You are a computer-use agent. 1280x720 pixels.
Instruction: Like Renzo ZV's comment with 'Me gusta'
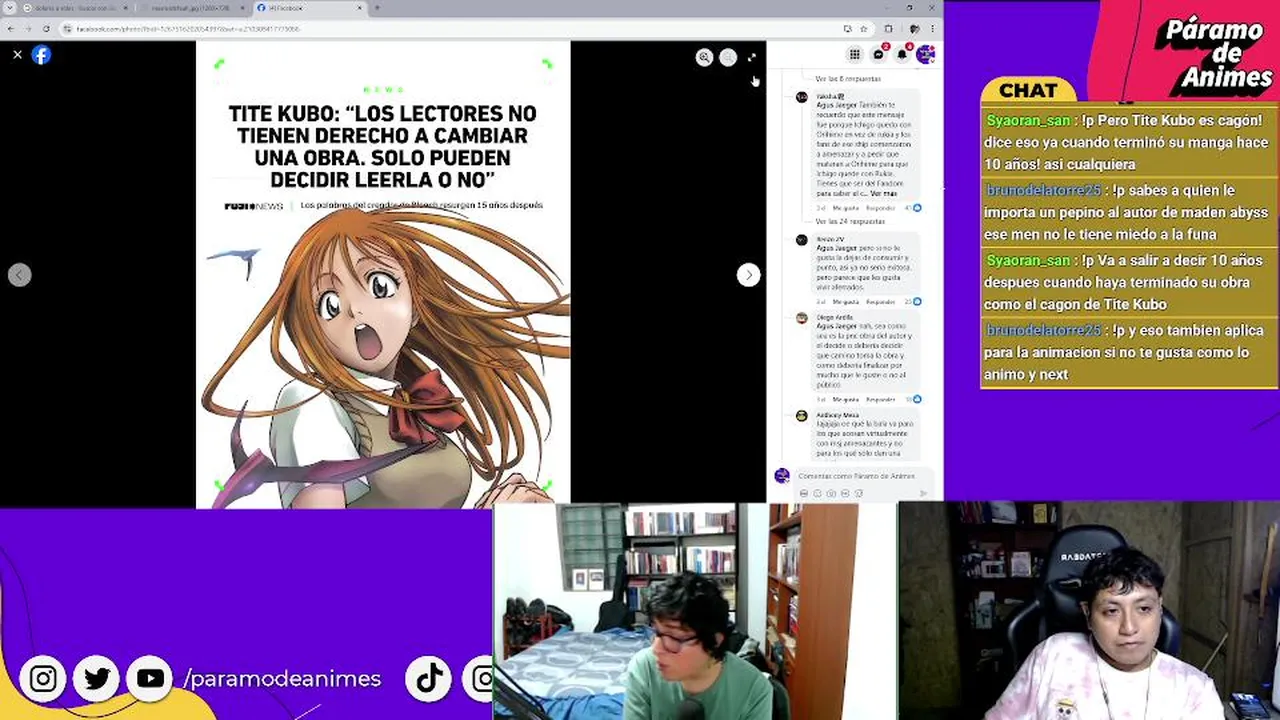[846, 301]
